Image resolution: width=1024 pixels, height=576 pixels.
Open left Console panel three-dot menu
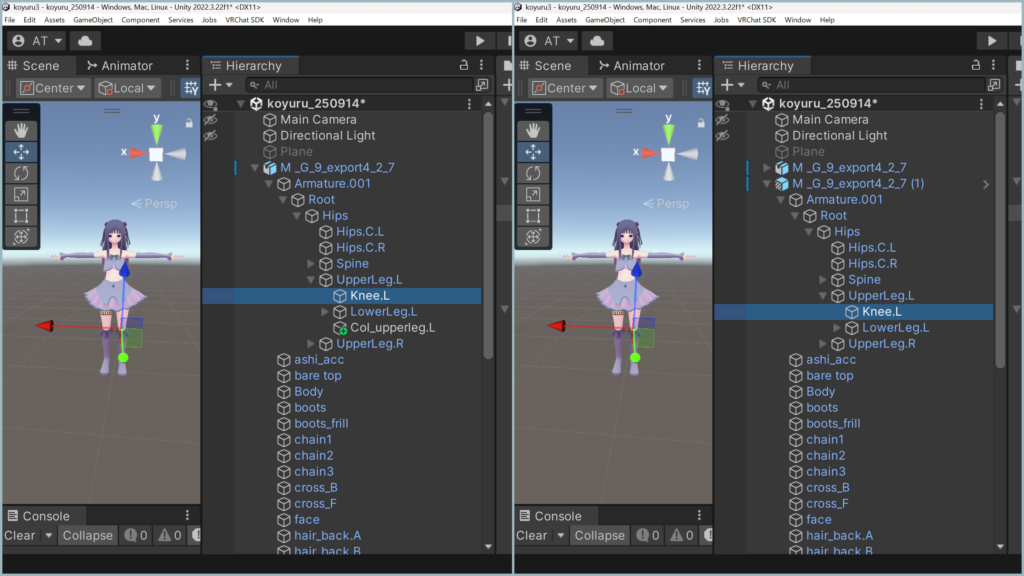click(x=187, y=515)
